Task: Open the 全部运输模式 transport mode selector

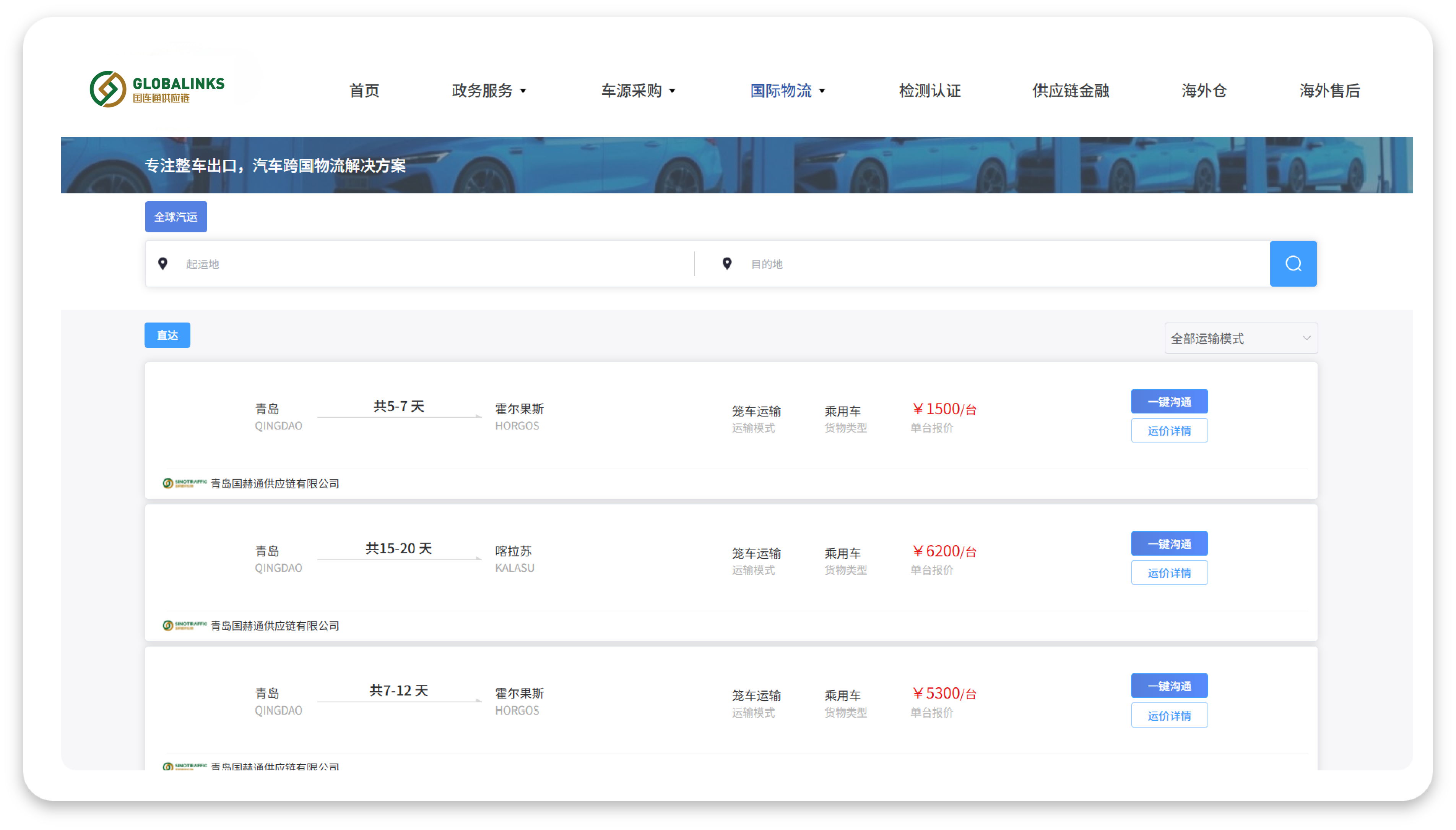Action: click(1240, 339)
